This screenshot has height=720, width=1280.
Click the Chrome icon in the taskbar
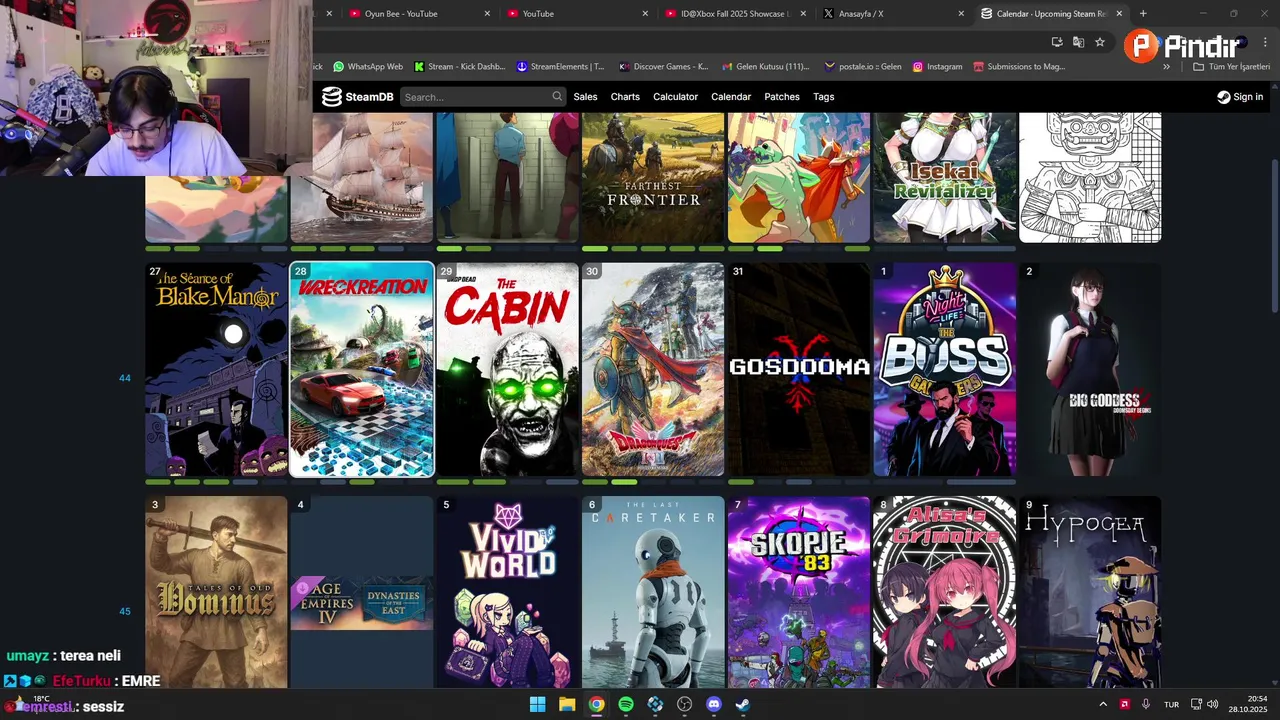596,704
